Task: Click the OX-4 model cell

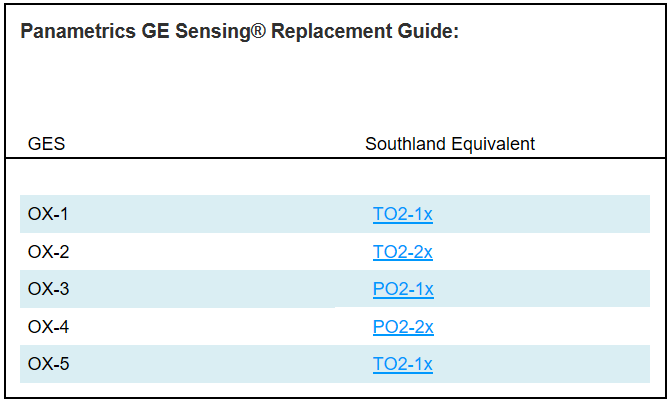Action: [48, 327]
